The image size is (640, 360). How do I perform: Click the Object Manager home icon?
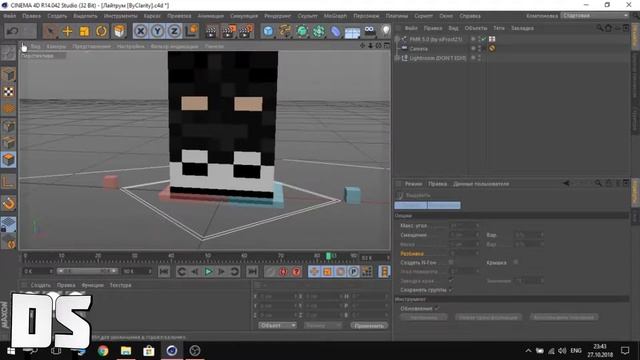coord(608,28)
